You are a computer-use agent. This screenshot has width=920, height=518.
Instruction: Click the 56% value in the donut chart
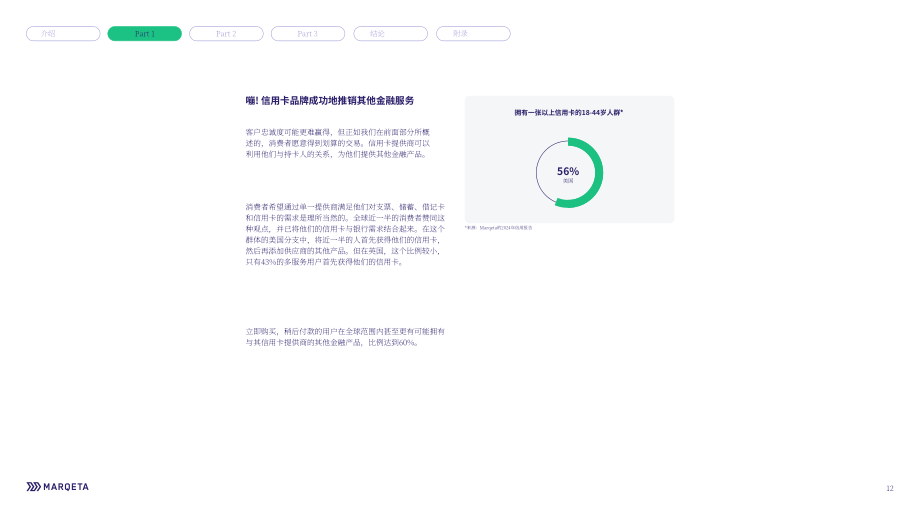[x=568, y=171]
